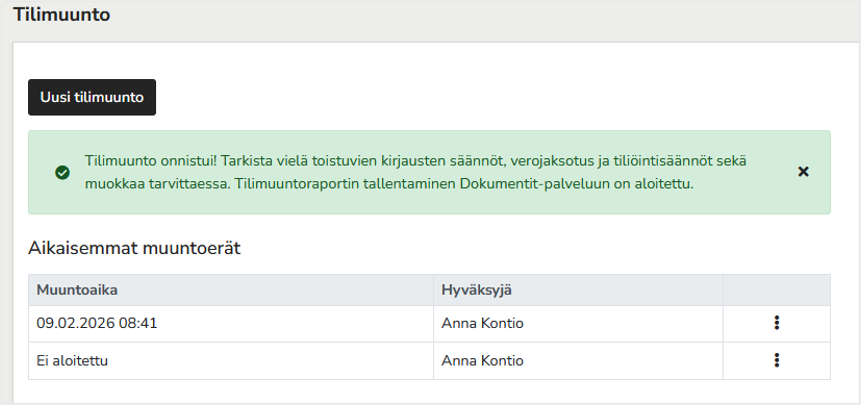This screenshot has width=861, height=405.
Task: Click the Uusi tilimuunto button
Action: 92,97
